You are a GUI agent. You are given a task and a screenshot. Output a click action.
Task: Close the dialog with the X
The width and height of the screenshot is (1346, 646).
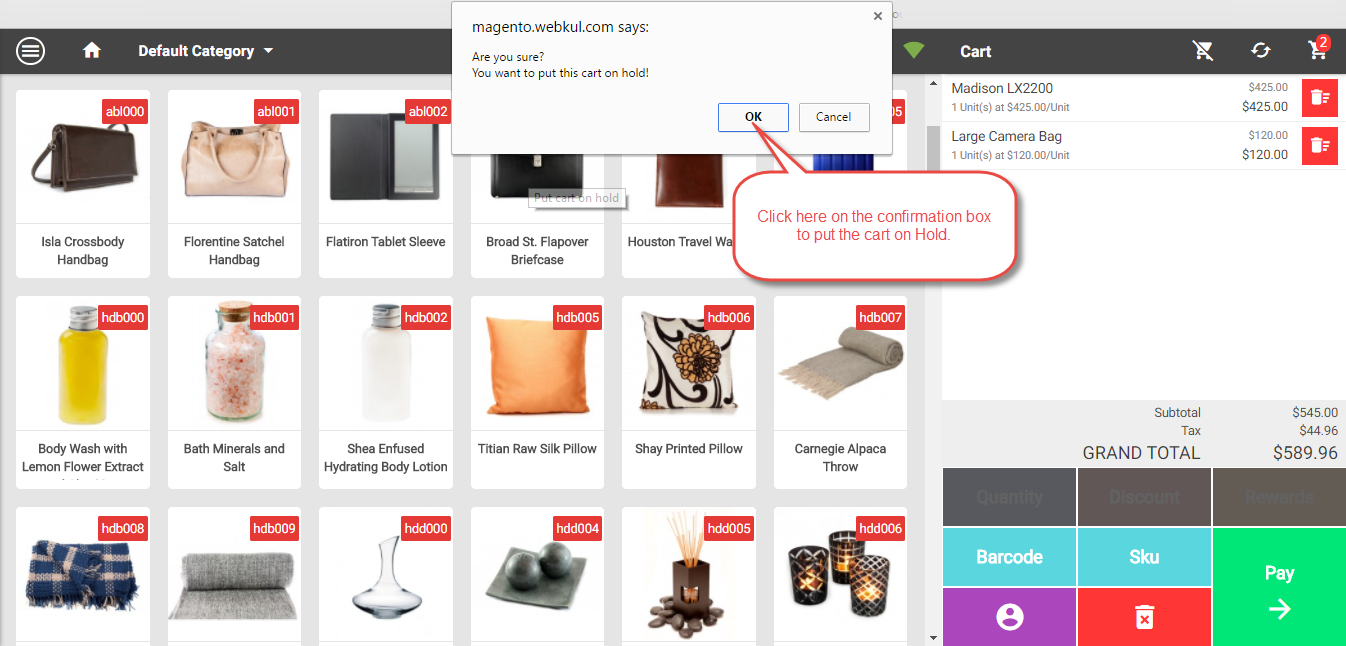[878, 16]
